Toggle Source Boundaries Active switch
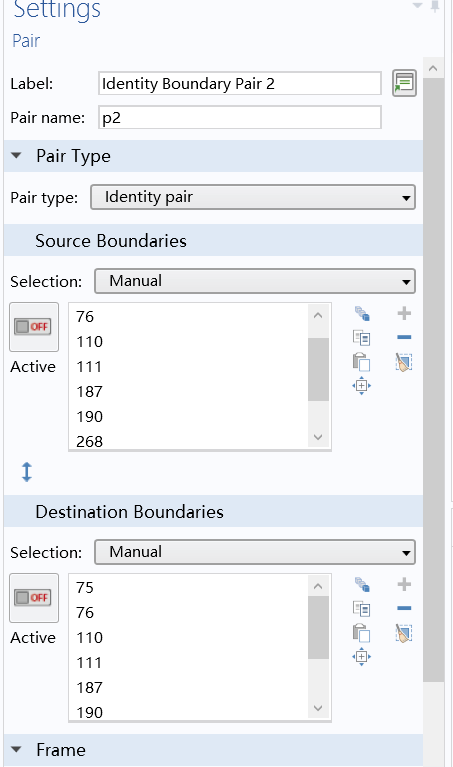The width and height of the screenshot is (453, 767). 34,327
